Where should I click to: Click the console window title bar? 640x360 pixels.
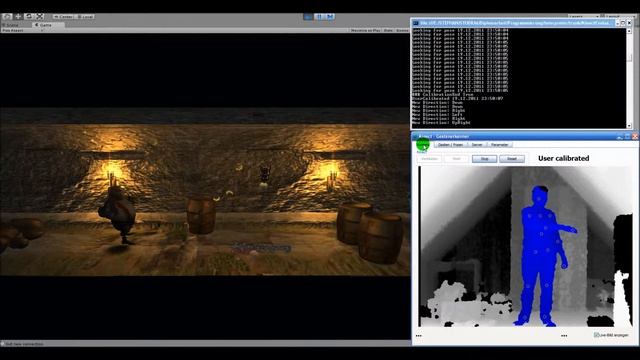(x=515, y=23)
